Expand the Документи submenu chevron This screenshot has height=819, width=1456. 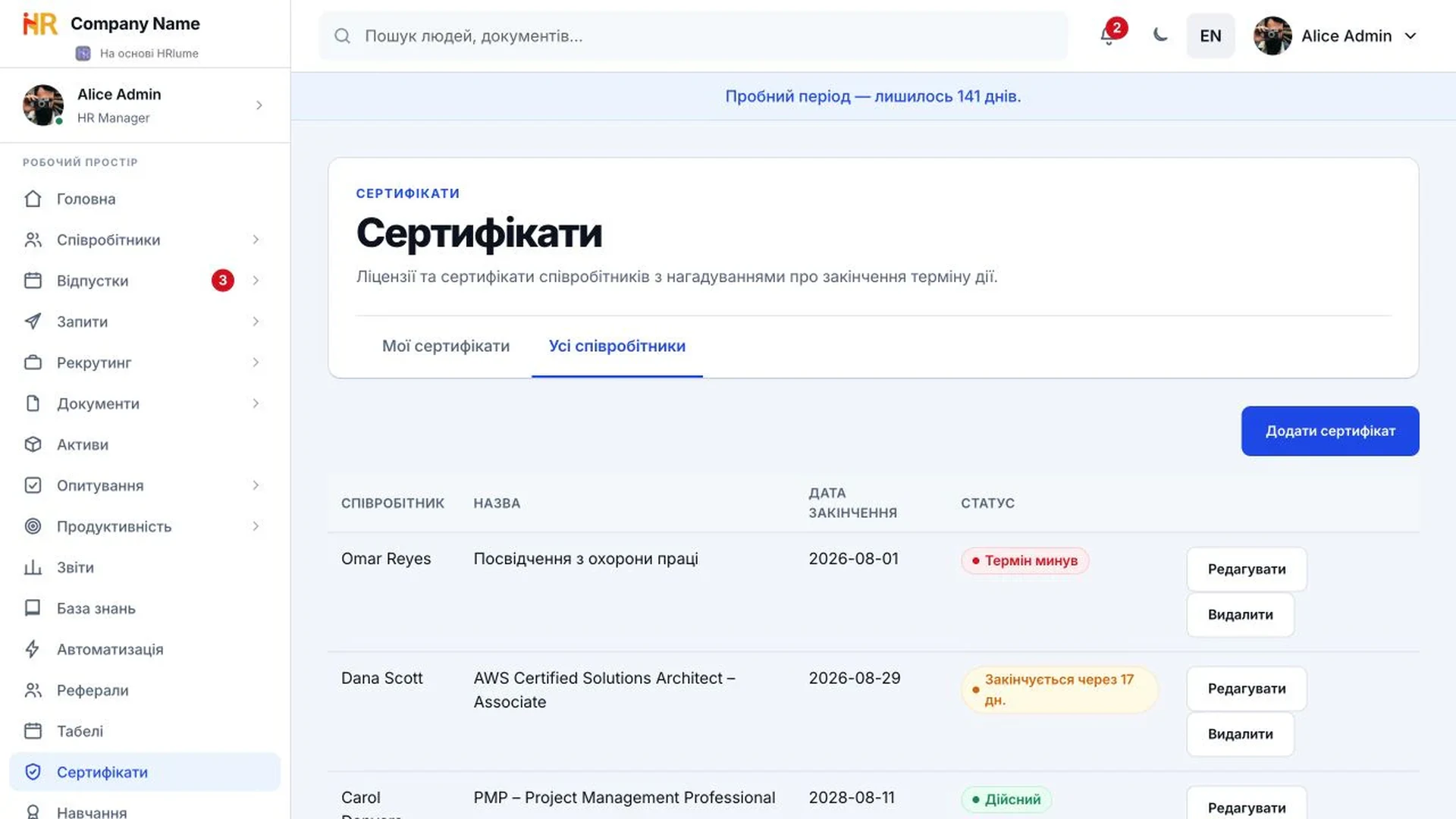tap(256, 403)
